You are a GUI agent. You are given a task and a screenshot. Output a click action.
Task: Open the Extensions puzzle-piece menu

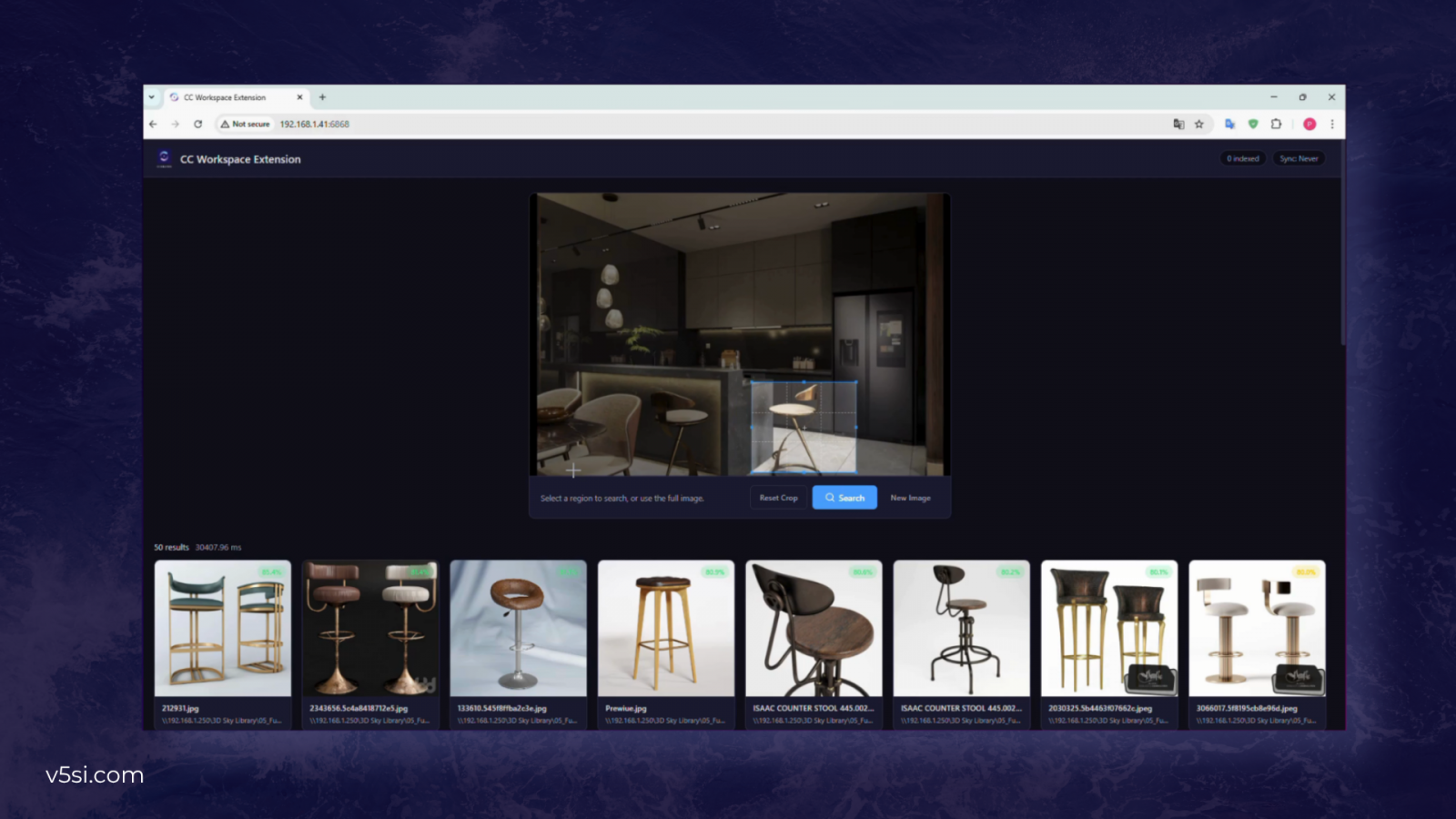(1276, 124)
